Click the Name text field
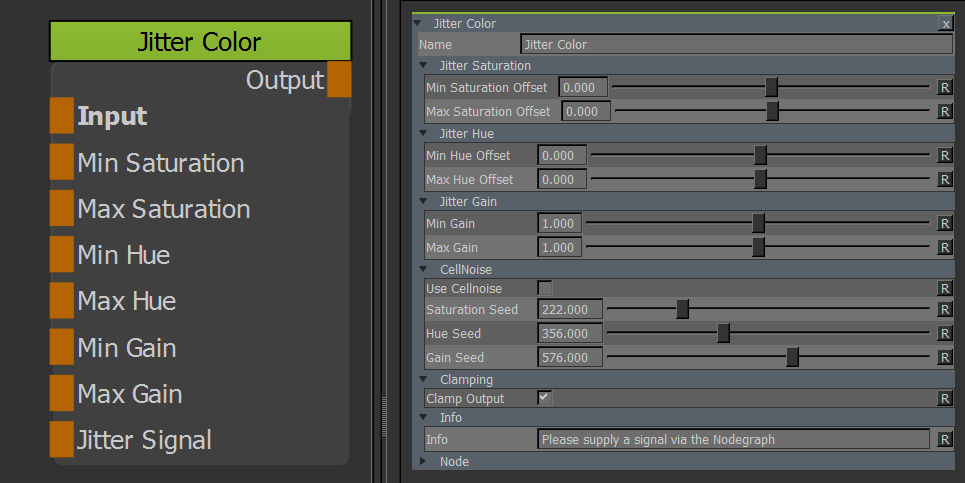The height and width of the screenshot is (483, 965). pos(736,44)
